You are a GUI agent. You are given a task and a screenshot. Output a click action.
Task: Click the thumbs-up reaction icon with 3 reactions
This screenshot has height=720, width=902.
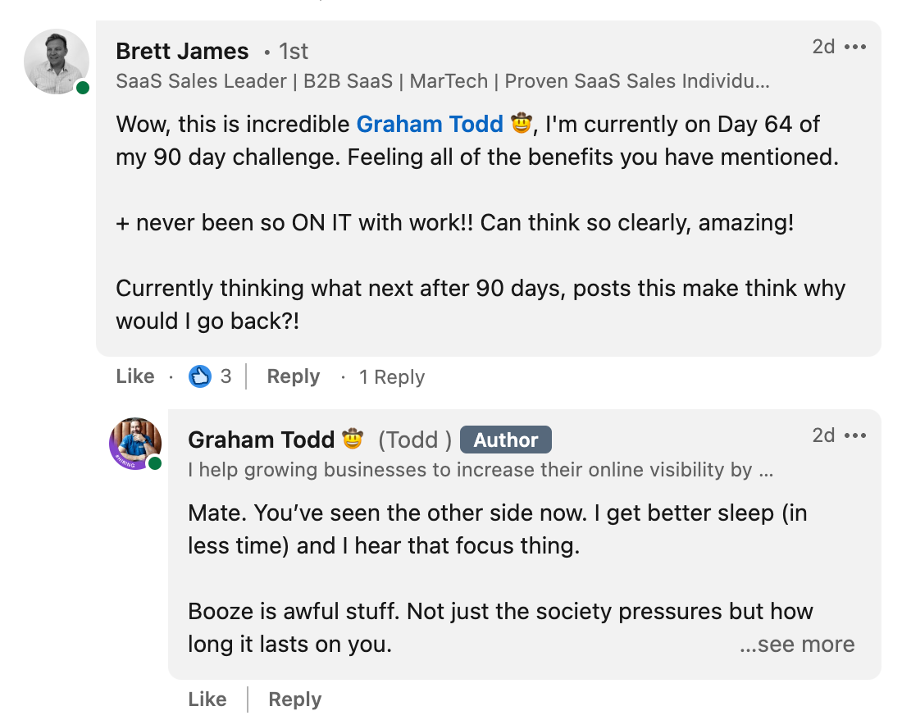pos(200,377)
